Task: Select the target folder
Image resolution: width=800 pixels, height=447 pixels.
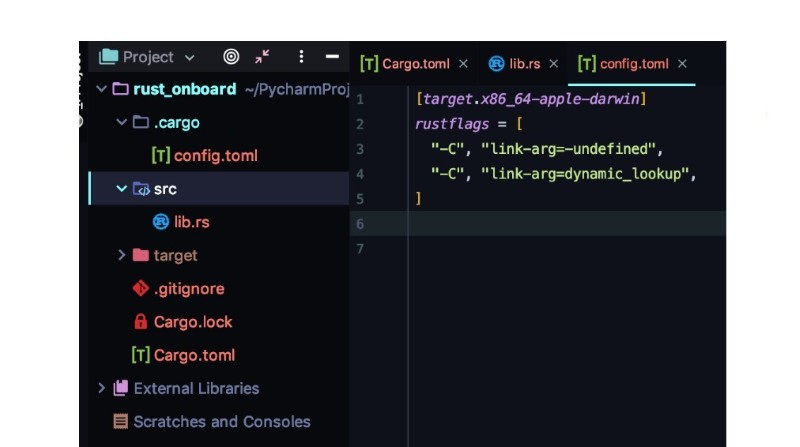Action: [x=176, y=256]
